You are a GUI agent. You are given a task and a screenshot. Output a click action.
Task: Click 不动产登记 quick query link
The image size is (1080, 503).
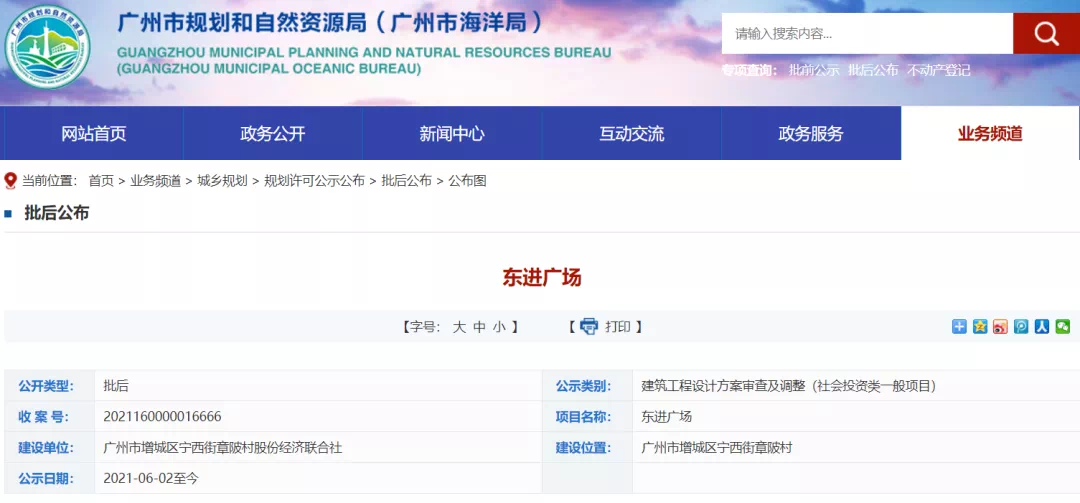tap(938, 71)
